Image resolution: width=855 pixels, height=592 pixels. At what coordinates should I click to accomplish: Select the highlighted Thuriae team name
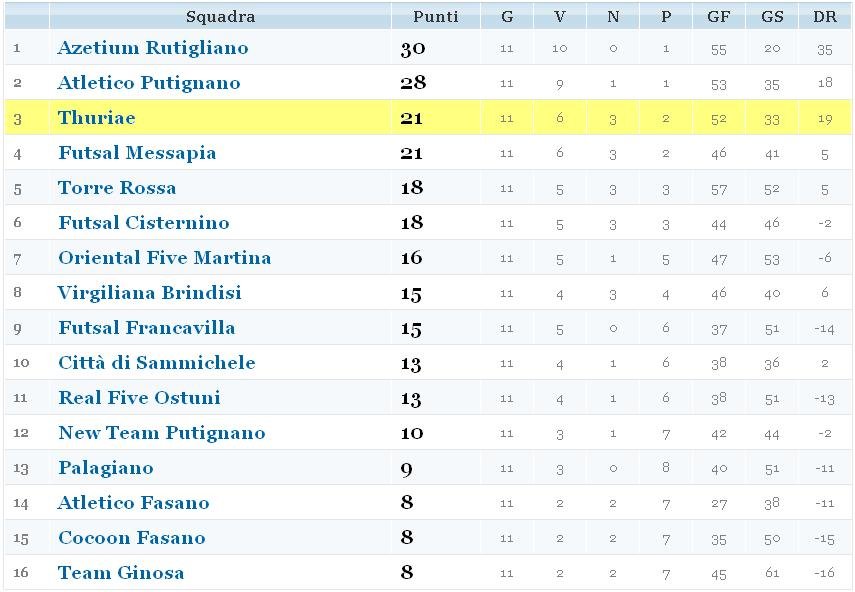coord(97,117)
